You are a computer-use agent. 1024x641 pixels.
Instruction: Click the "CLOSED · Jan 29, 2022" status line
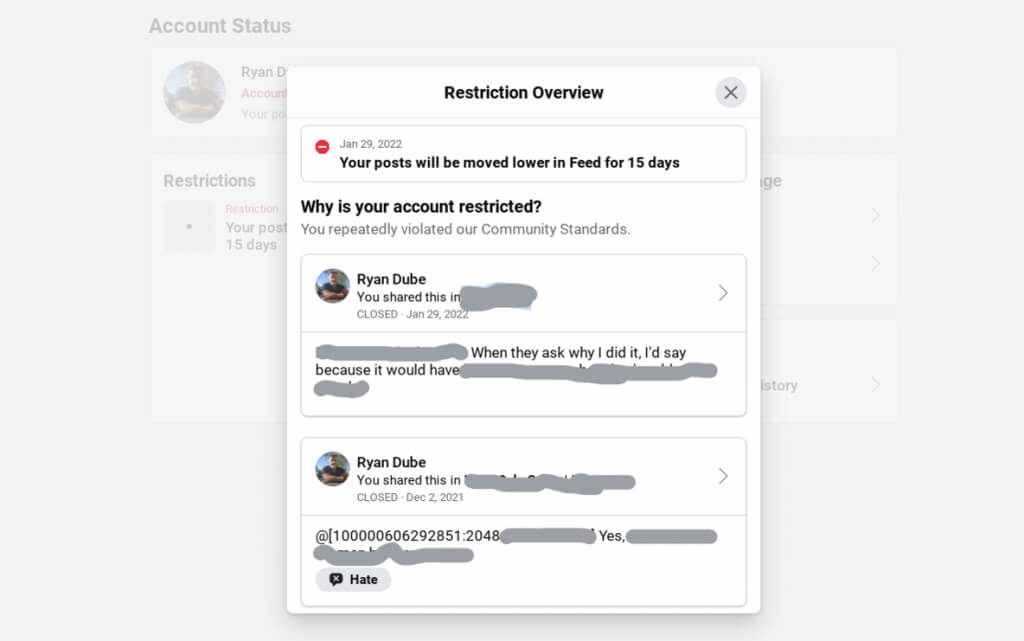click(412, 314)
